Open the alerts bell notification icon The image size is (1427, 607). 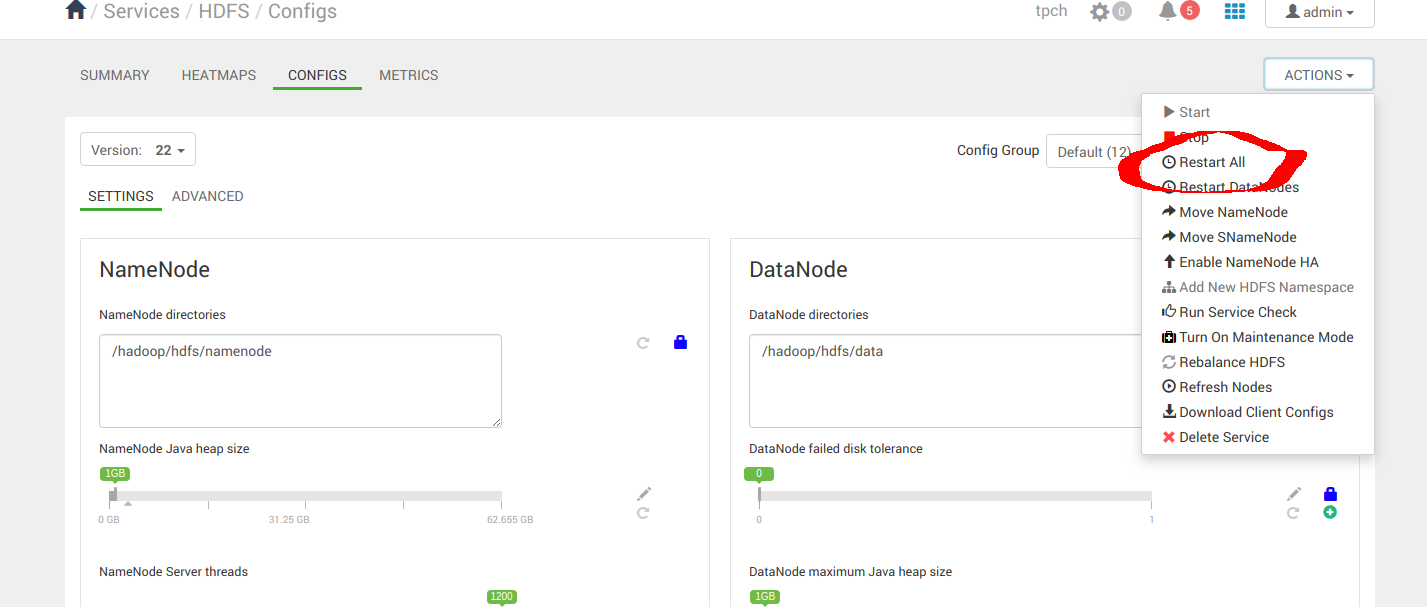coord(1169,11)
